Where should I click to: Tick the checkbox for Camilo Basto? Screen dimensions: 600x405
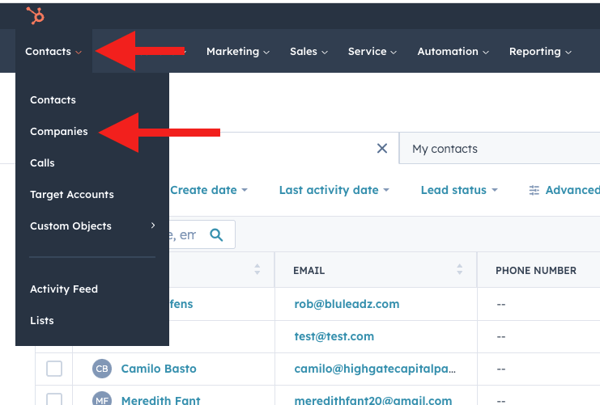click(x=54, y=369)
